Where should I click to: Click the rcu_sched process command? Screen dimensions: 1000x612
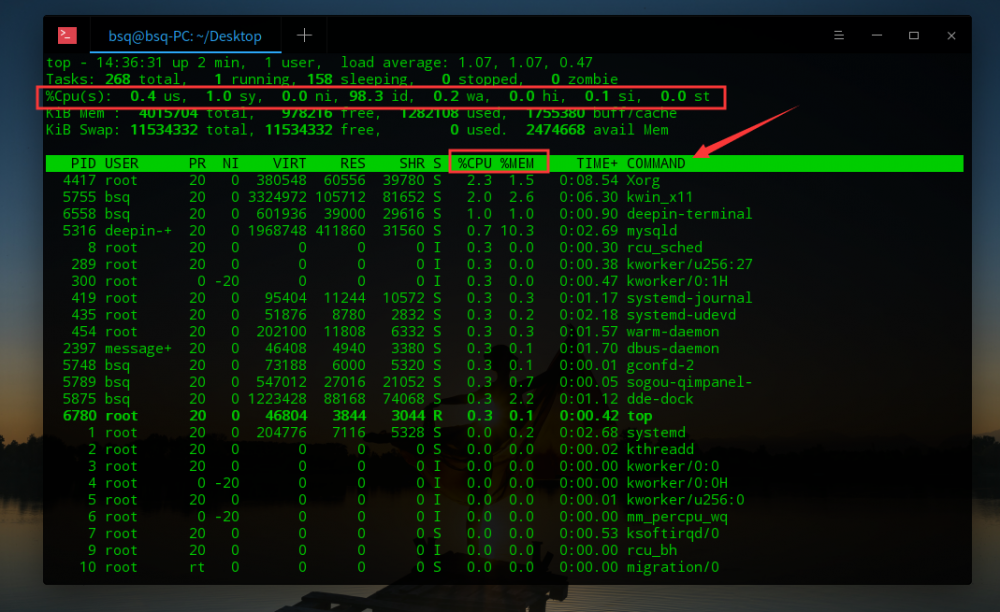[x=665, y=247]
